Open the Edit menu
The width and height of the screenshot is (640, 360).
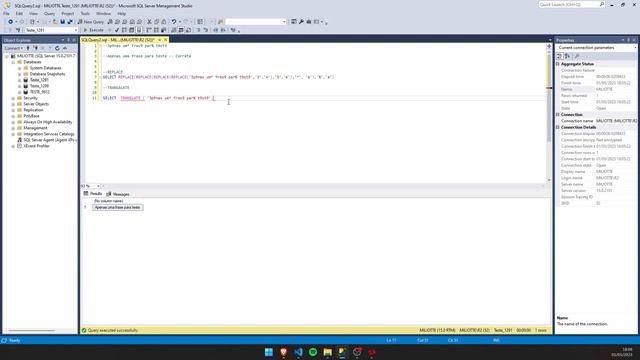coord(19,13)
